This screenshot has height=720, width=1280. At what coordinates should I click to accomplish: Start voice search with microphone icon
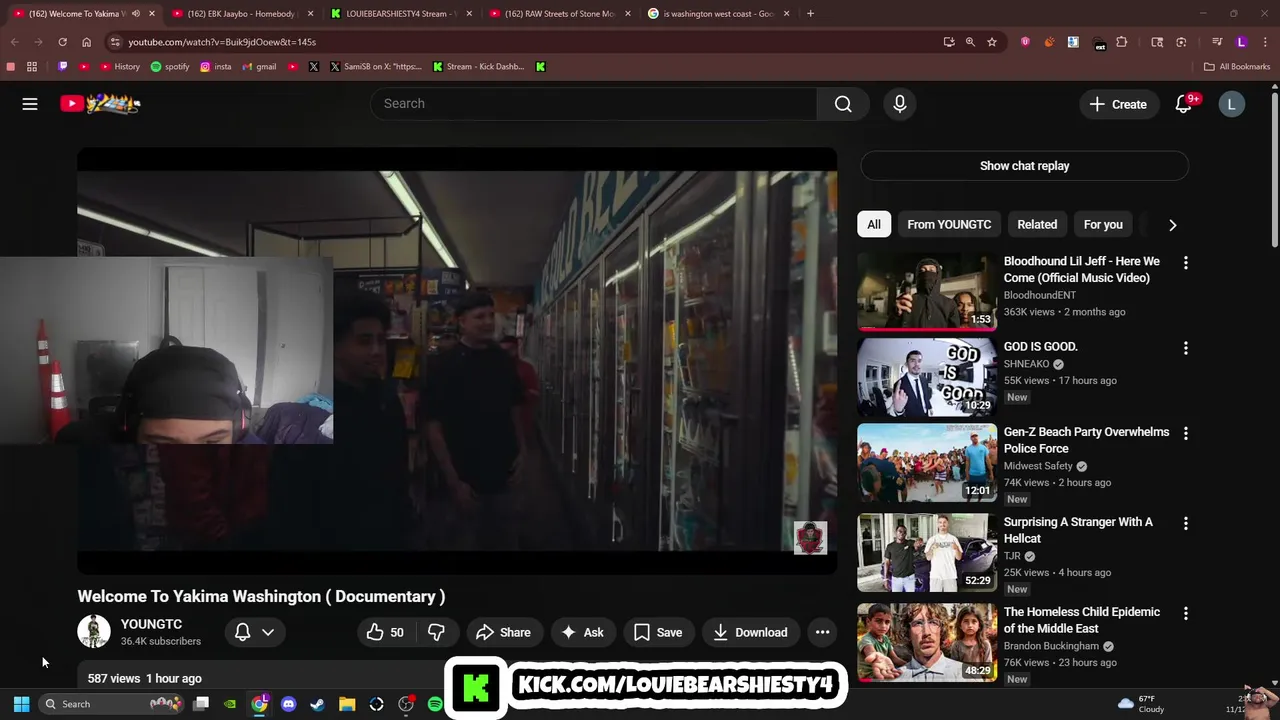[x=899, y=104]
